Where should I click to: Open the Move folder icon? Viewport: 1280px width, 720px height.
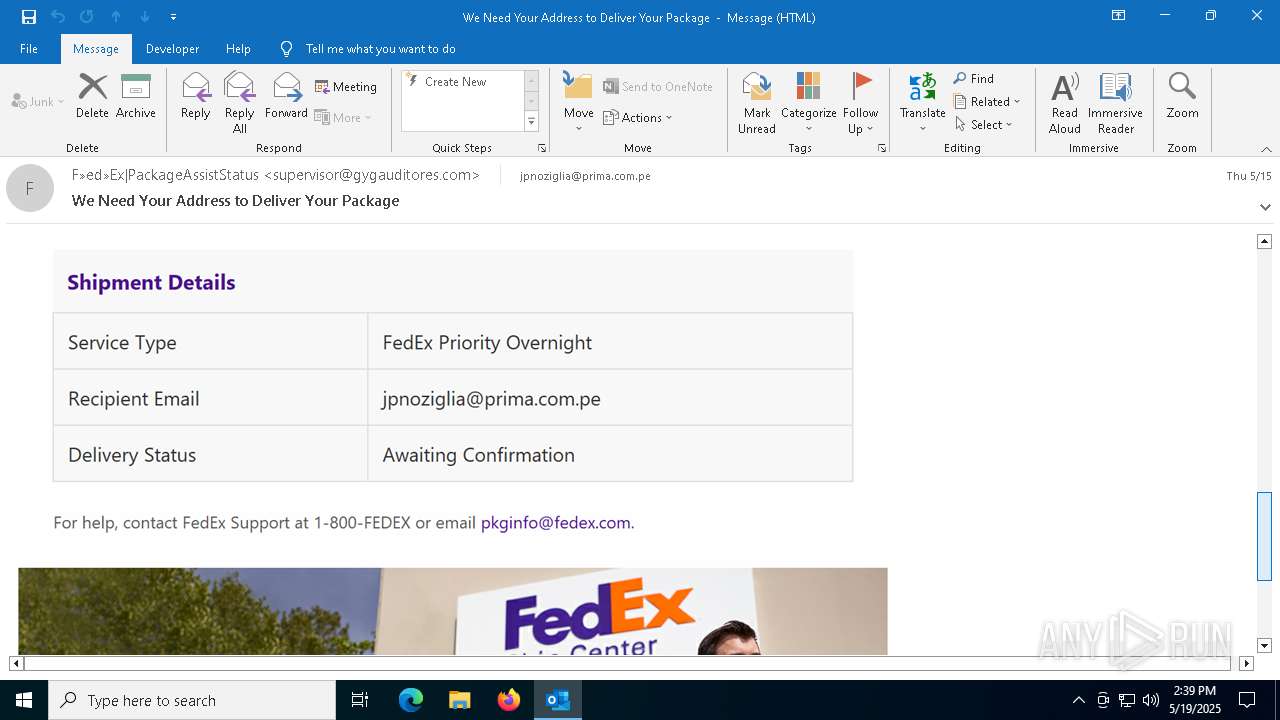[x=578, y=102]
